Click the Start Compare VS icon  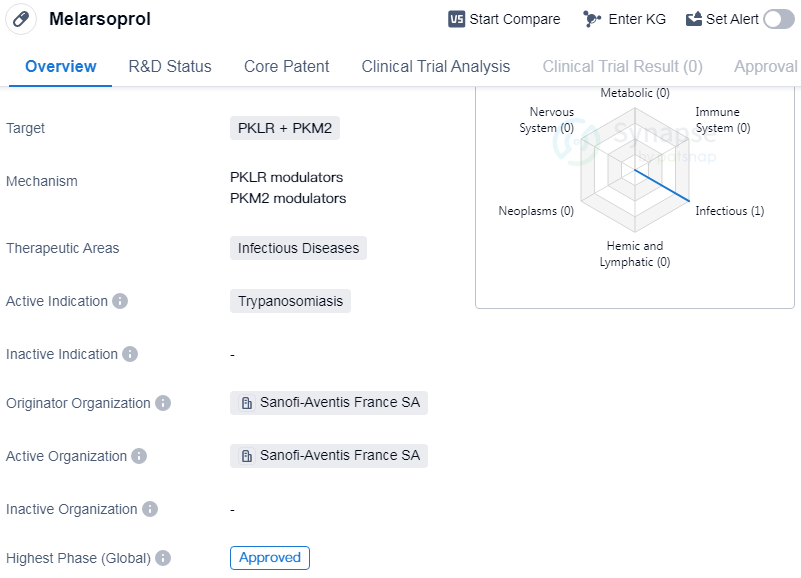tap(456, 19)
